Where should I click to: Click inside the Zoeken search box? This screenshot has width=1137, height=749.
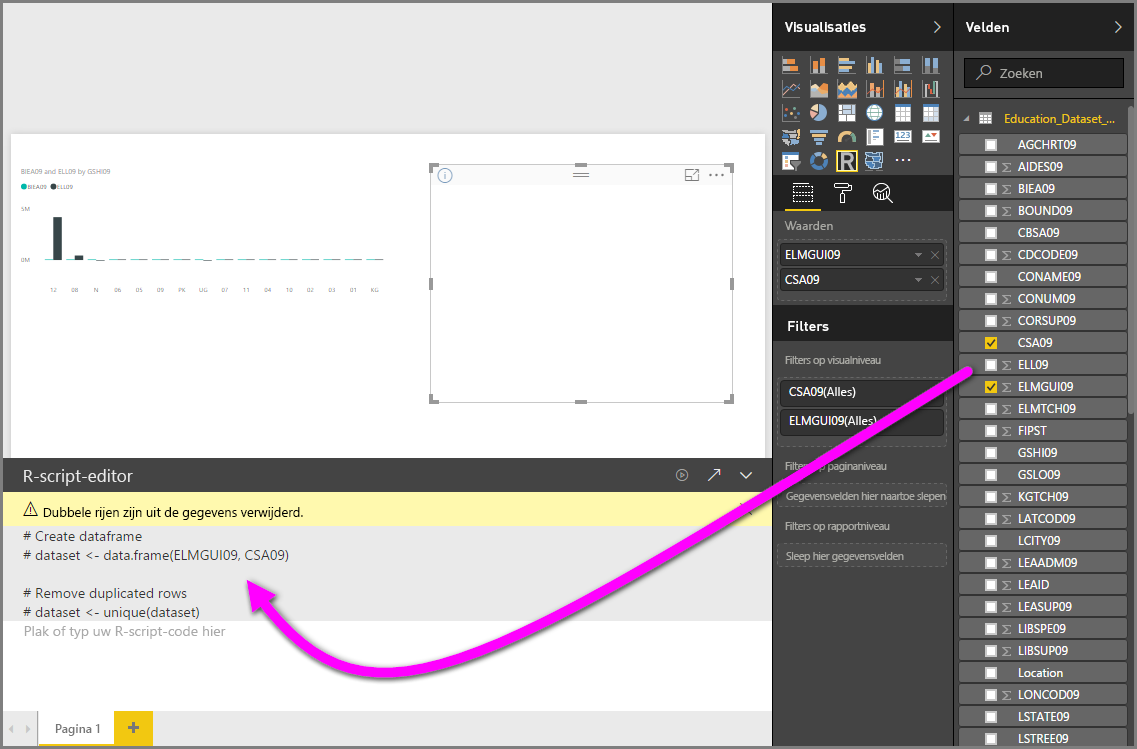coord(1043,72)
